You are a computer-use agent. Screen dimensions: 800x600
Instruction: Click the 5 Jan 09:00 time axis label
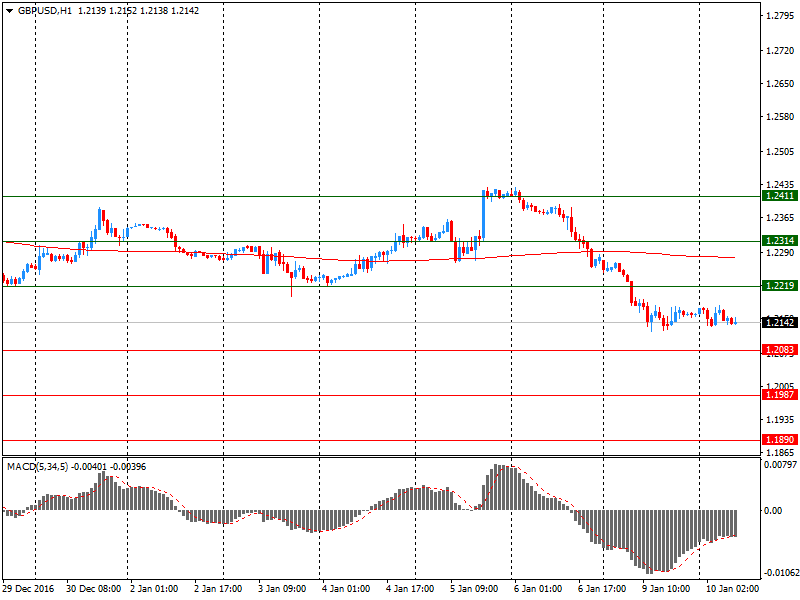click(x=474, y=589)
